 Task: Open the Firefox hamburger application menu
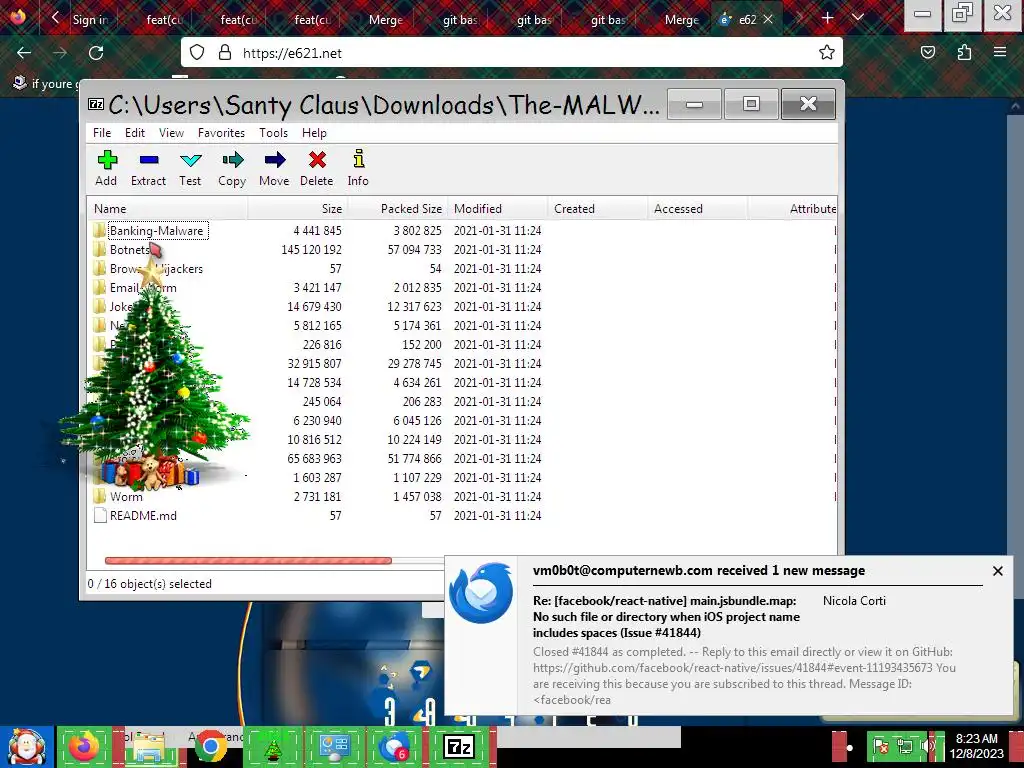[x=1000, y=52]
